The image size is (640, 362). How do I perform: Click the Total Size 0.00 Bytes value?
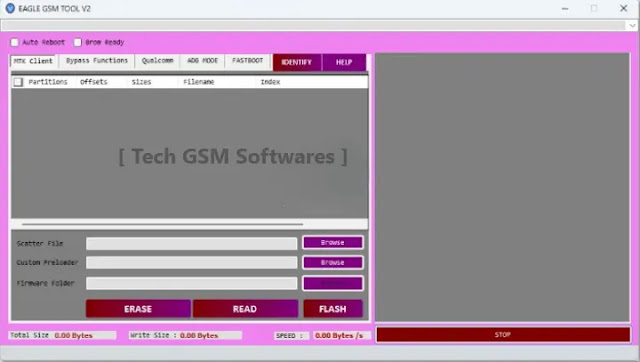(73, 335)
